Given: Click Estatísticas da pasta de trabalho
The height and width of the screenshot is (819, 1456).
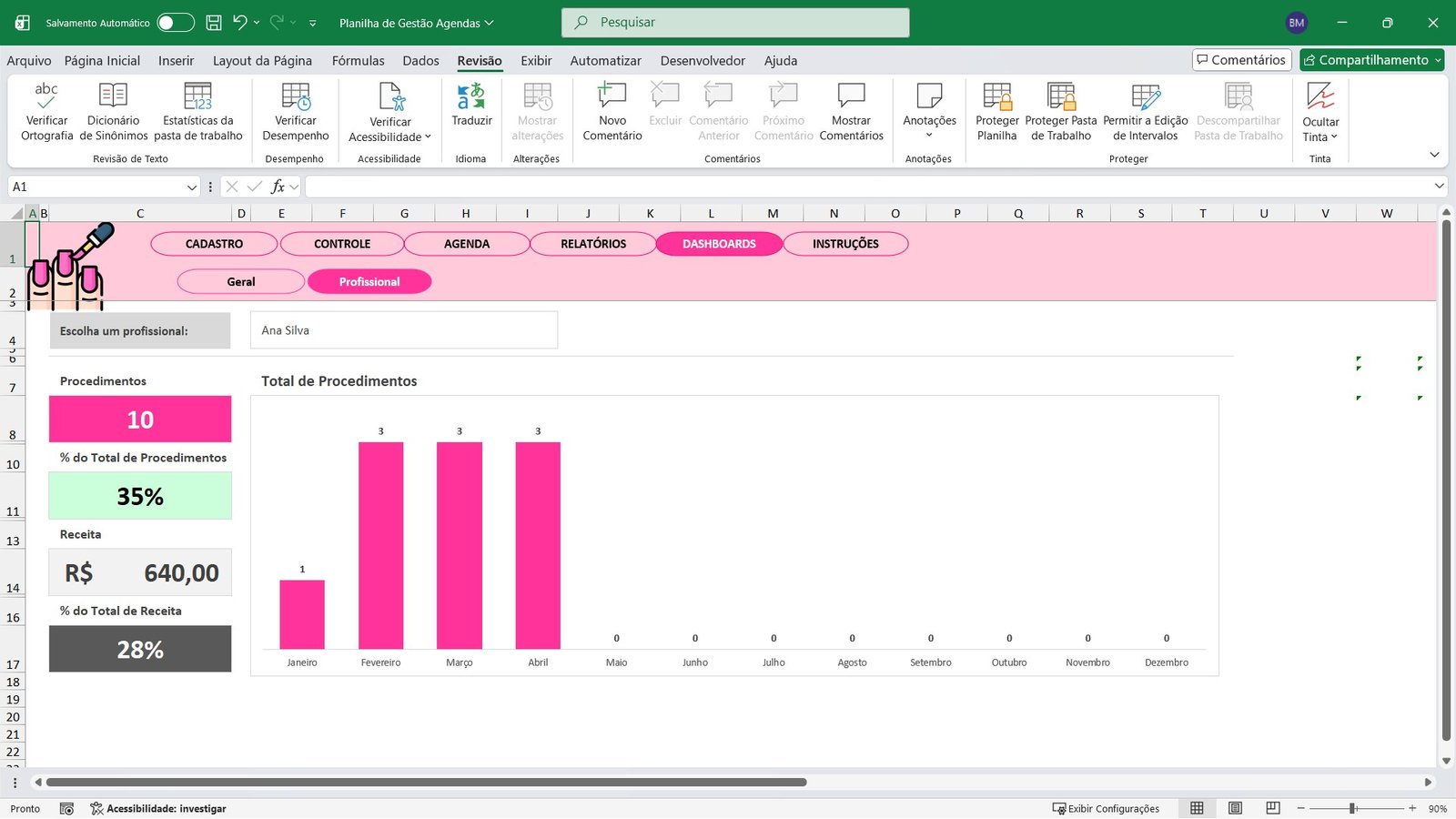Looking at the screenshot, I should (x=198, y=113).
